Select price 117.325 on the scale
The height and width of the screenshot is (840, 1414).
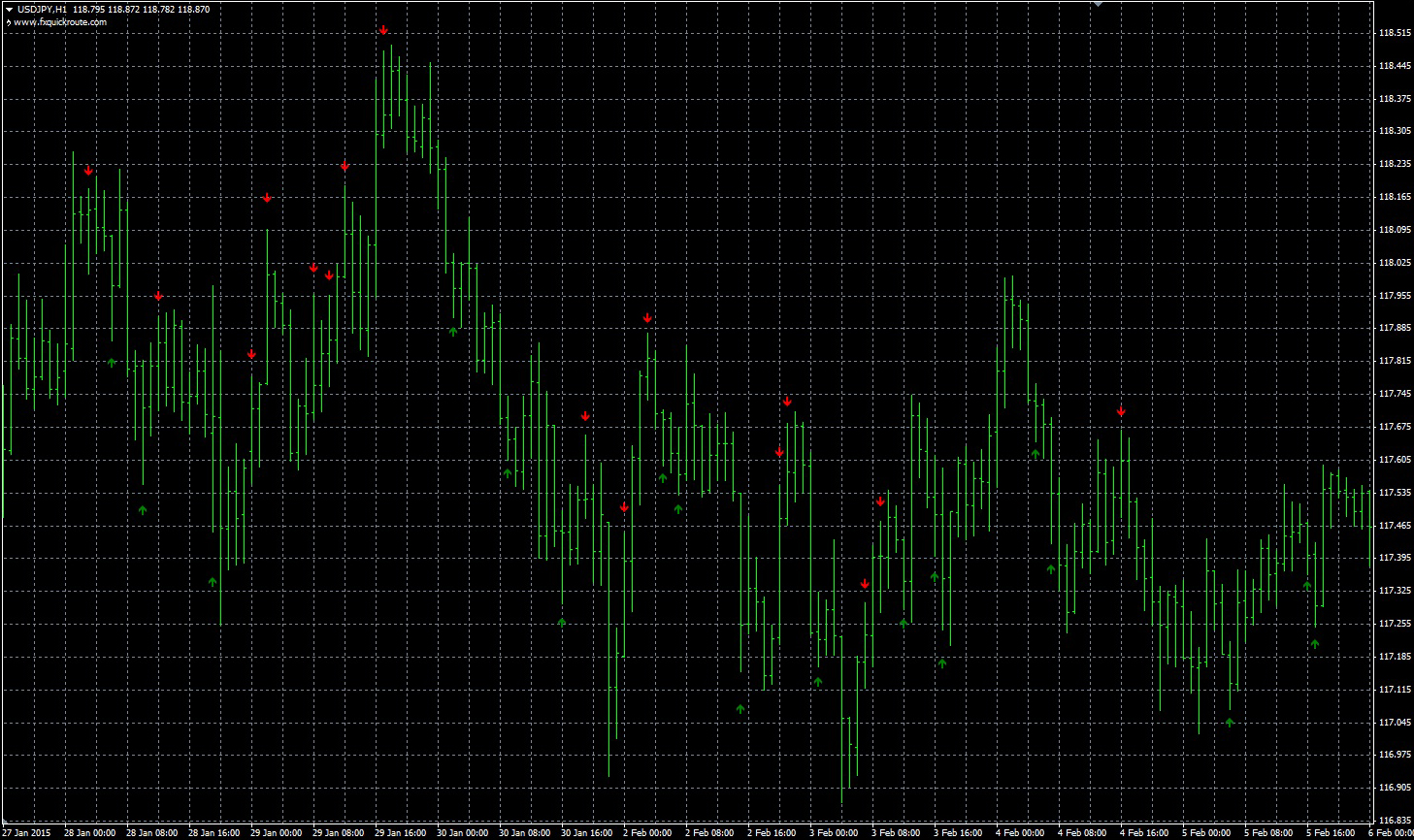click(1394, 591)
